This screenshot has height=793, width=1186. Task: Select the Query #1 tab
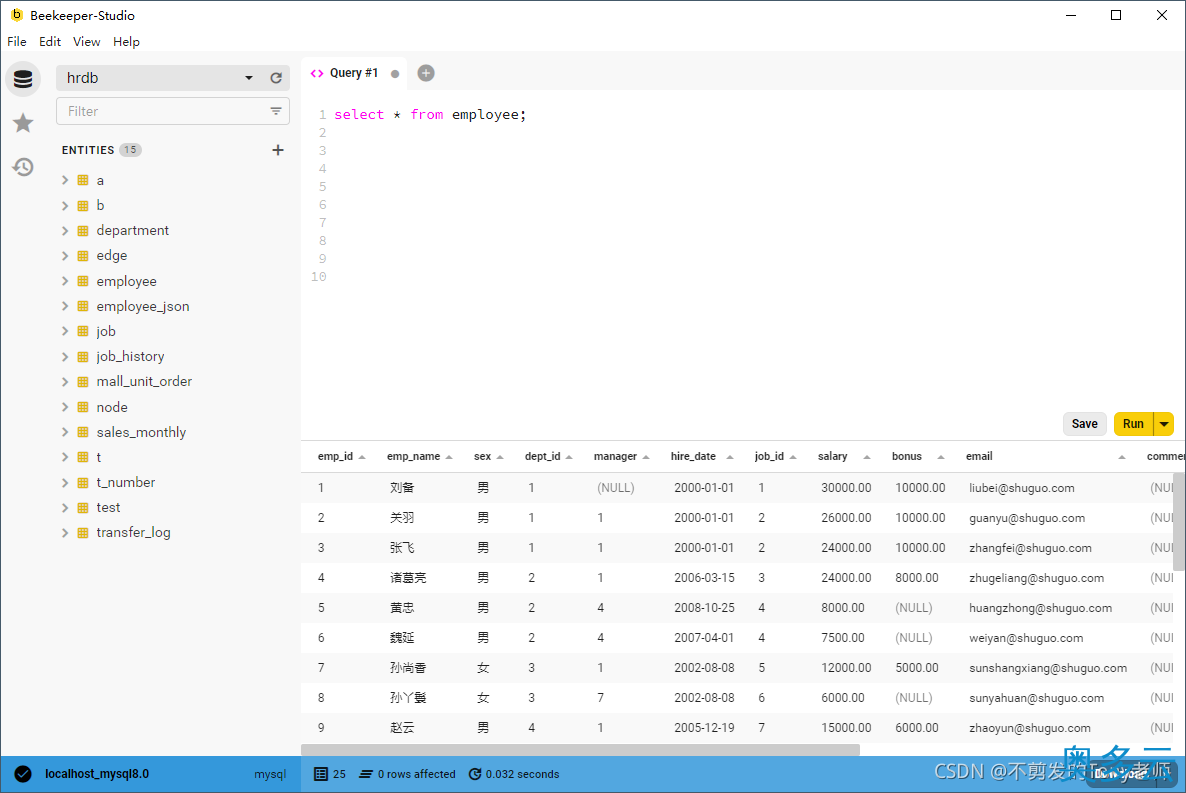(353, 73)
